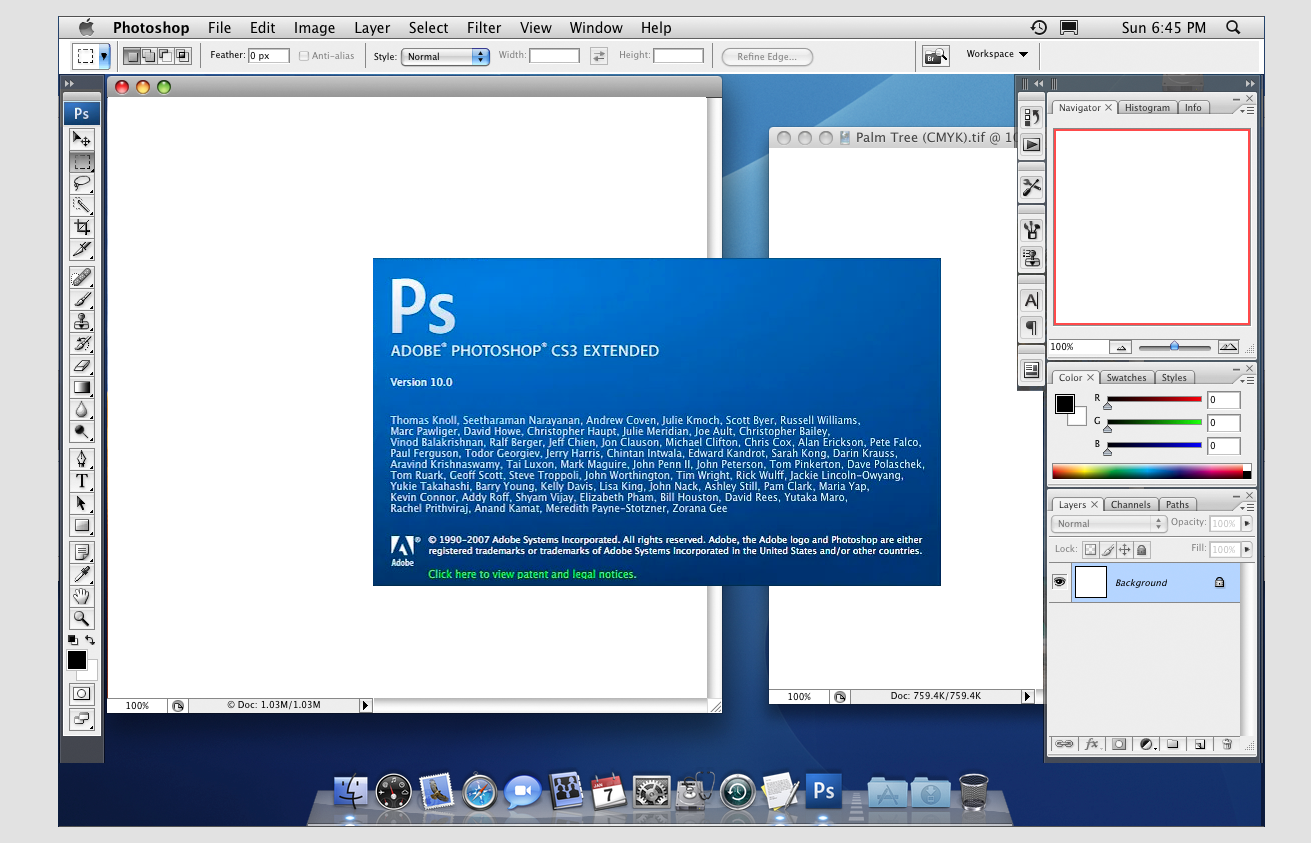1311x843 pixels.
Task: Select the Pen tool
Action: 82,459
